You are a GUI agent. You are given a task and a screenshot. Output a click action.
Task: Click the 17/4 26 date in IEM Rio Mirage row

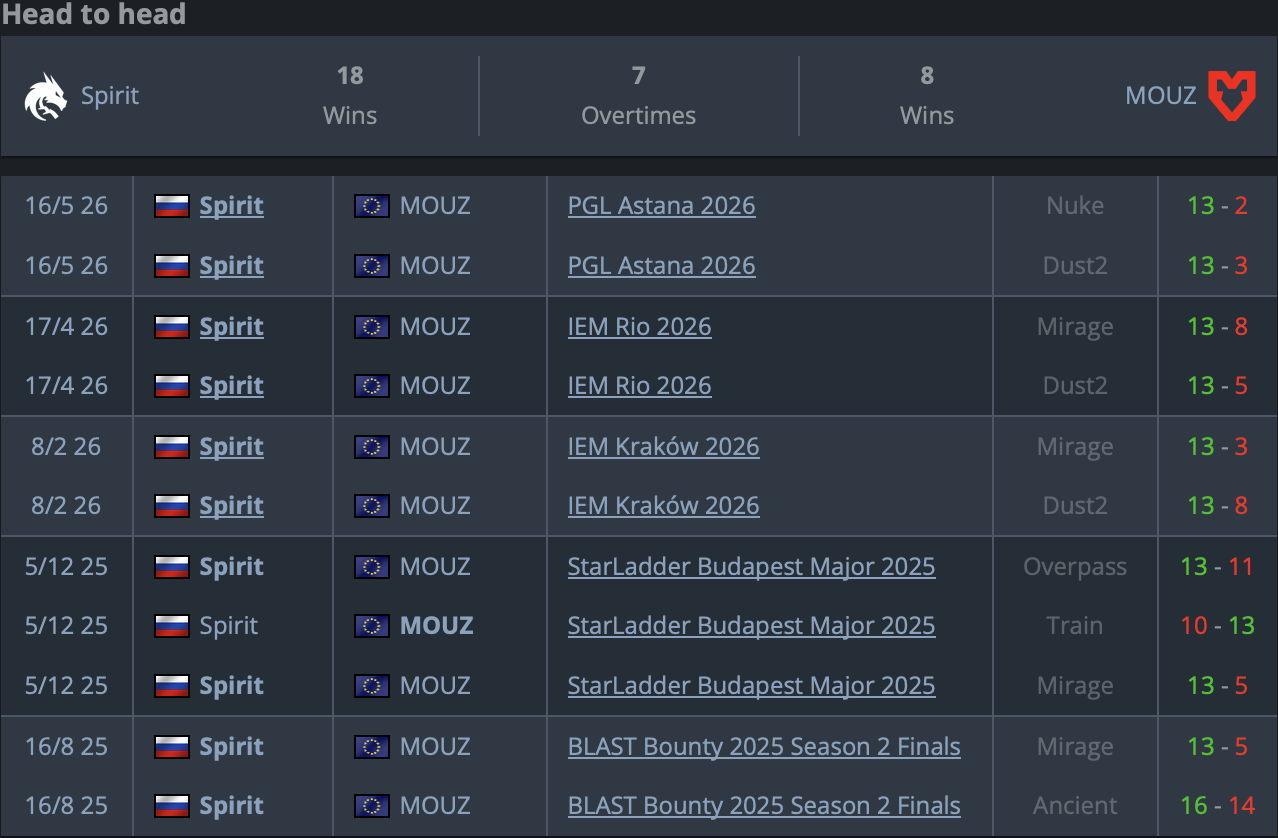[67, 327]
